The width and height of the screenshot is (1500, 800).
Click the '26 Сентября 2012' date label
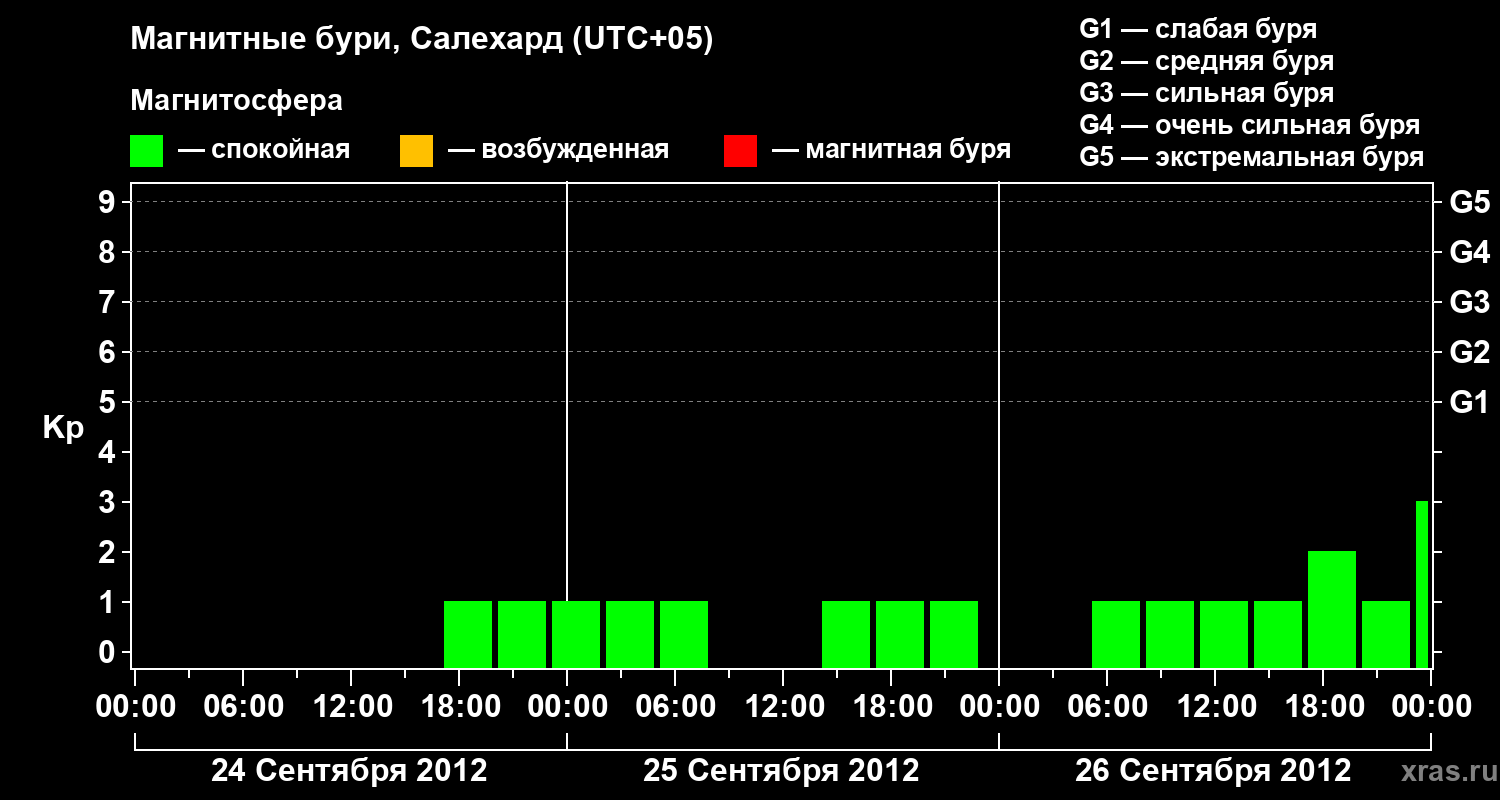[x=1213, y=770]
